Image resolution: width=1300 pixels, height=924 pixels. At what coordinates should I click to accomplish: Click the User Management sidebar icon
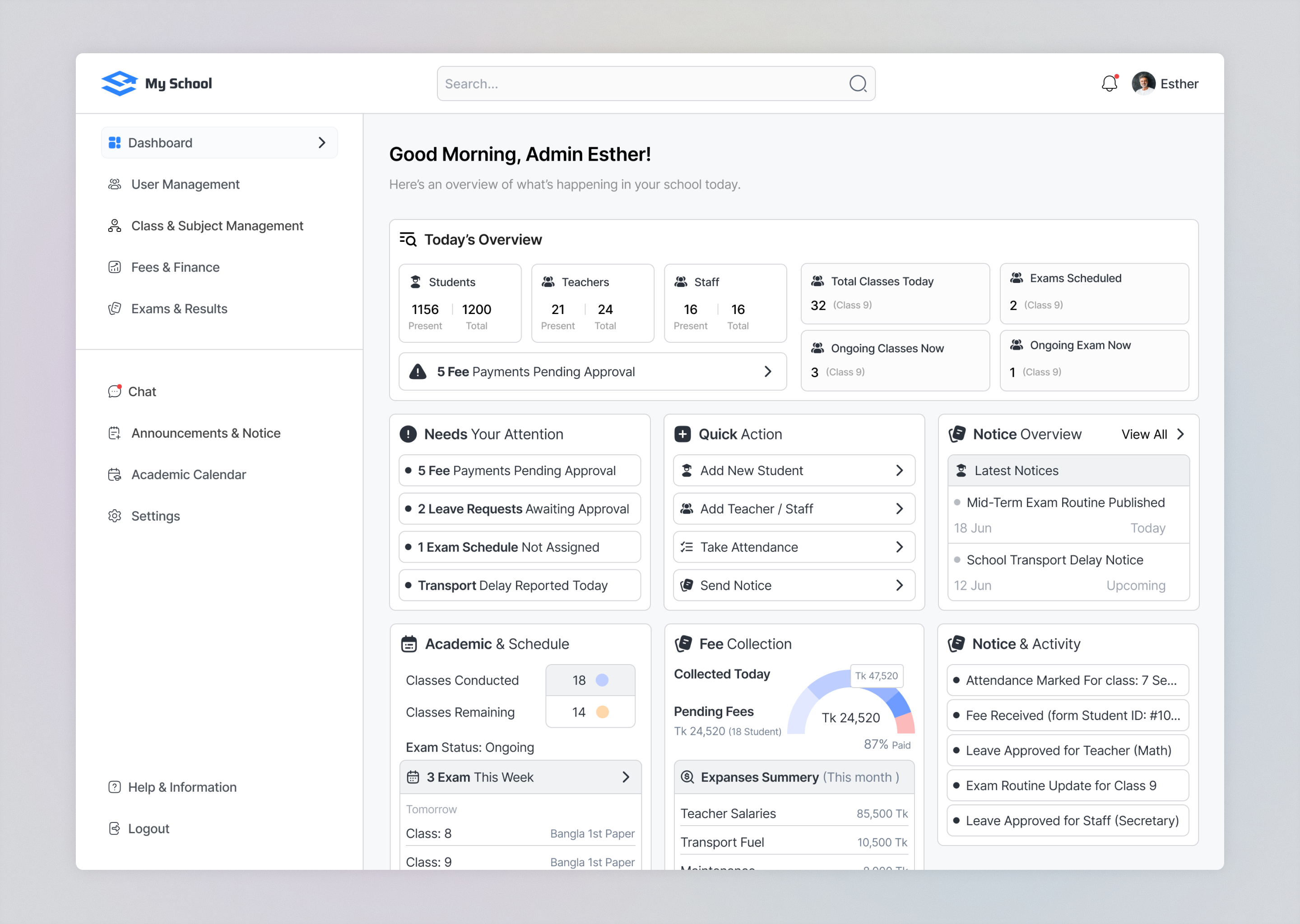coord(114,185)
